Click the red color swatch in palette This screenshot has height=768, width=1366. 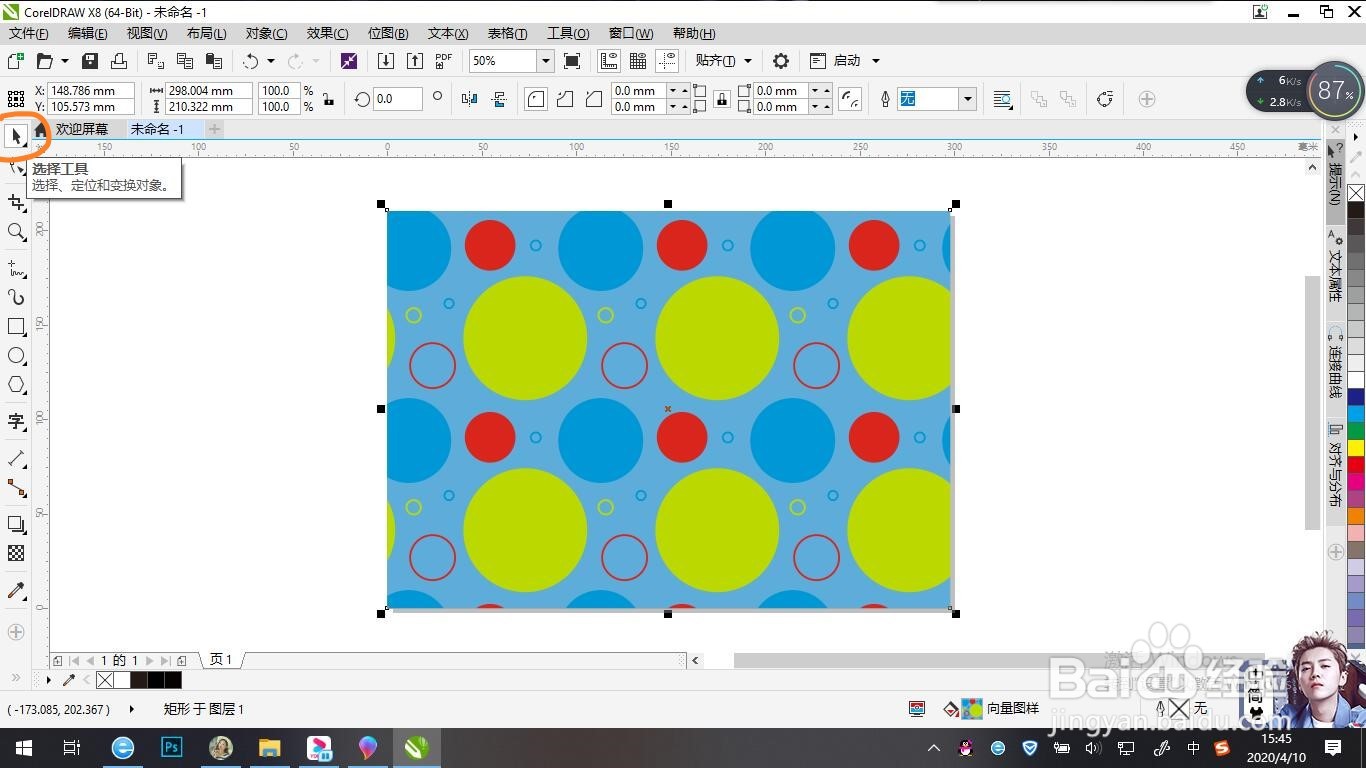tap(1356, 464)
